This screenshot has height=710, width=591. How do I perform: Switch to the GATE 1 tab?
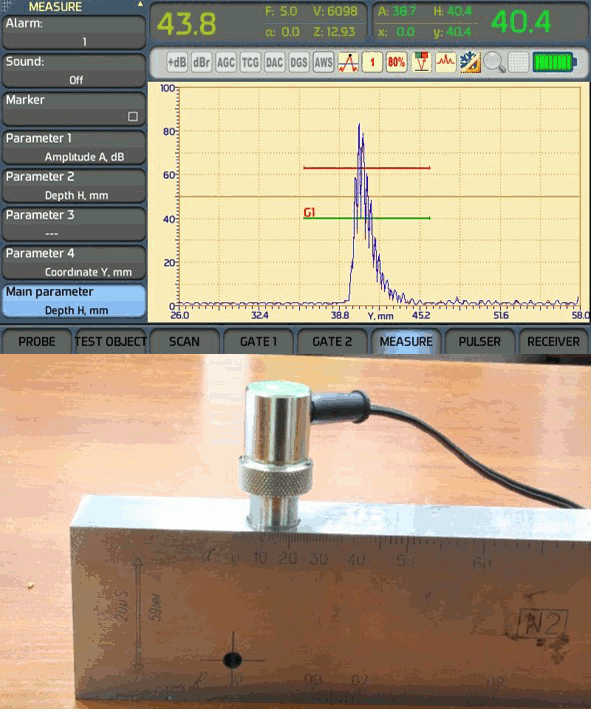point(258,341)
